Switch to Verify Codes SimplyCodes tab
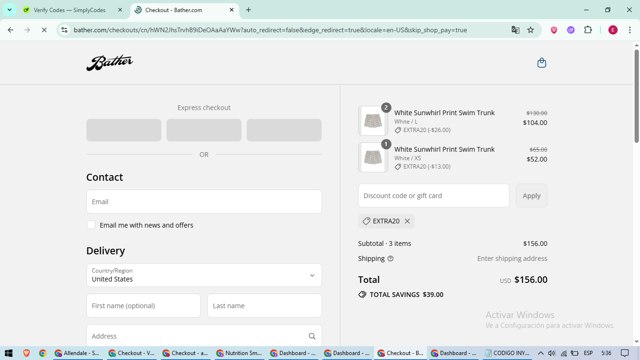This screenshot has height=360, width=640. (x=69, y=10)
